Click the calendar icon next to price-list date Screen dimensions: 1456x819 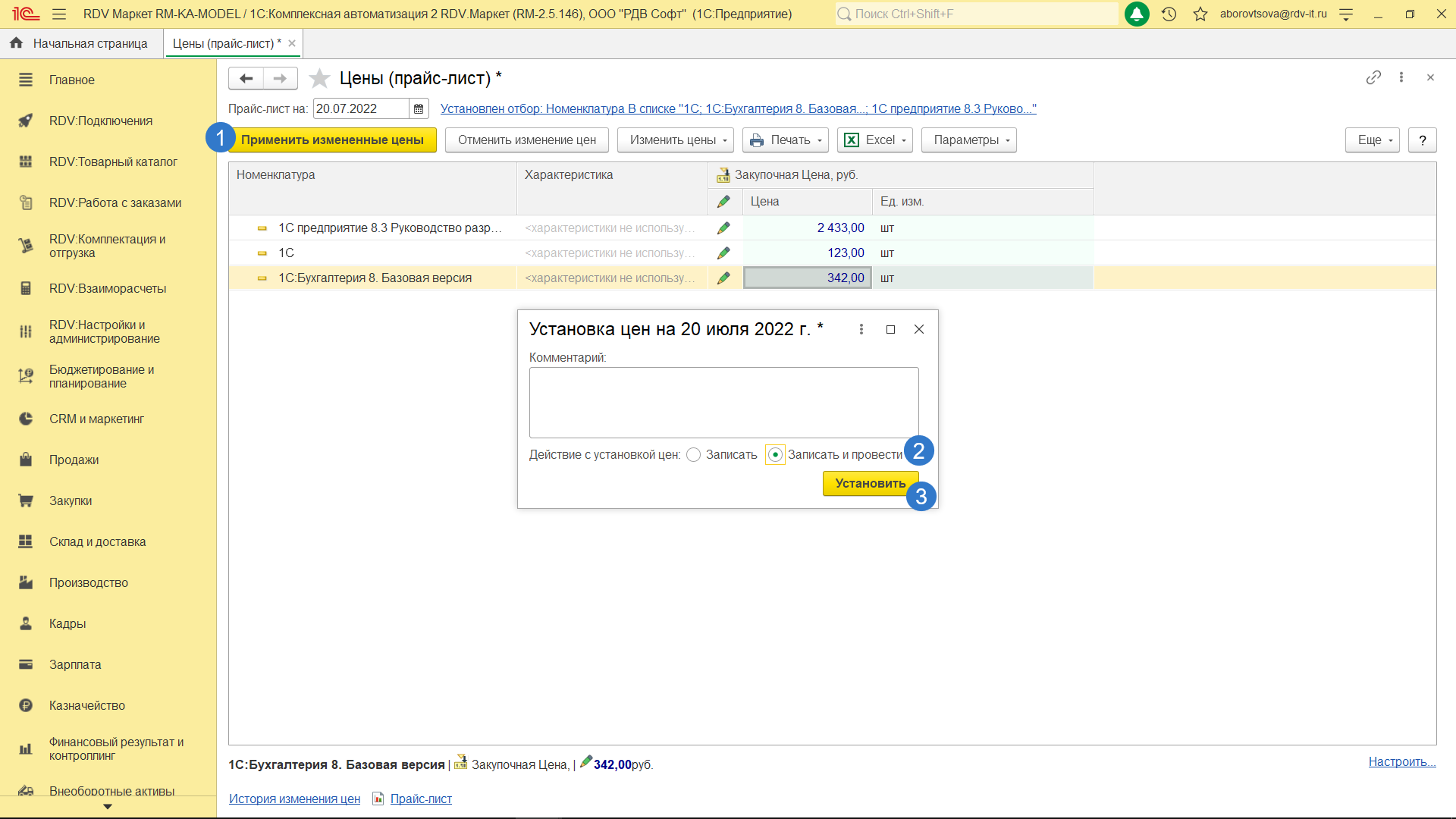coord(419,109)
